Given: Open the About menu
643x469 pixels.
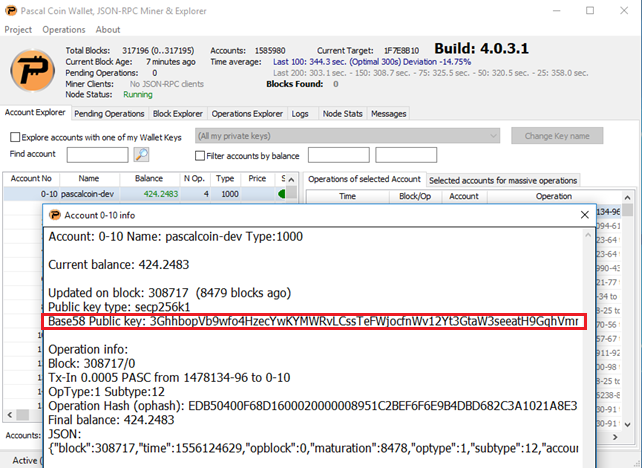Looking at the screenshot, I should [x=108, y=30].
